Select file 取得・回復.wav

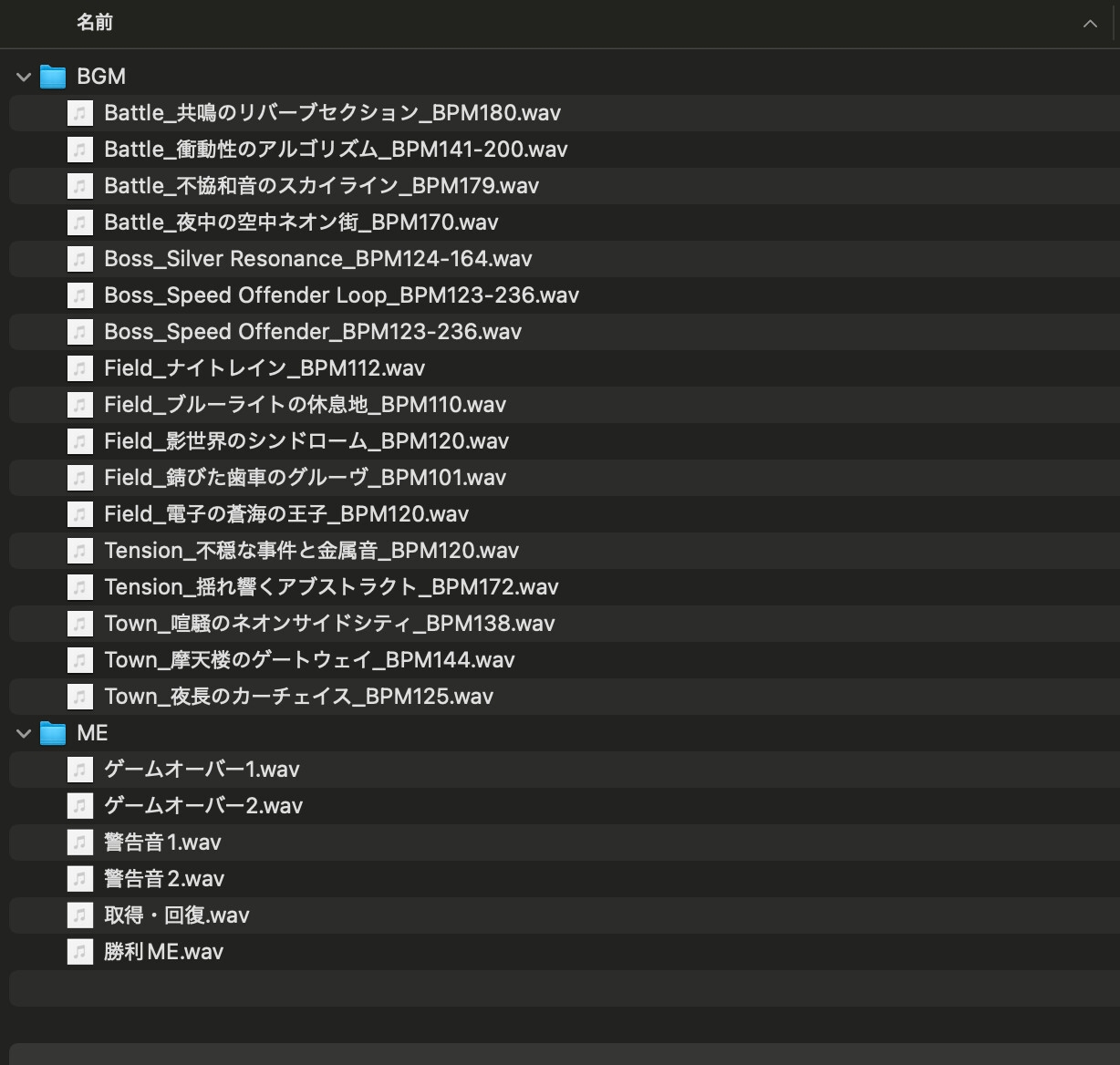tap(177, 915)
